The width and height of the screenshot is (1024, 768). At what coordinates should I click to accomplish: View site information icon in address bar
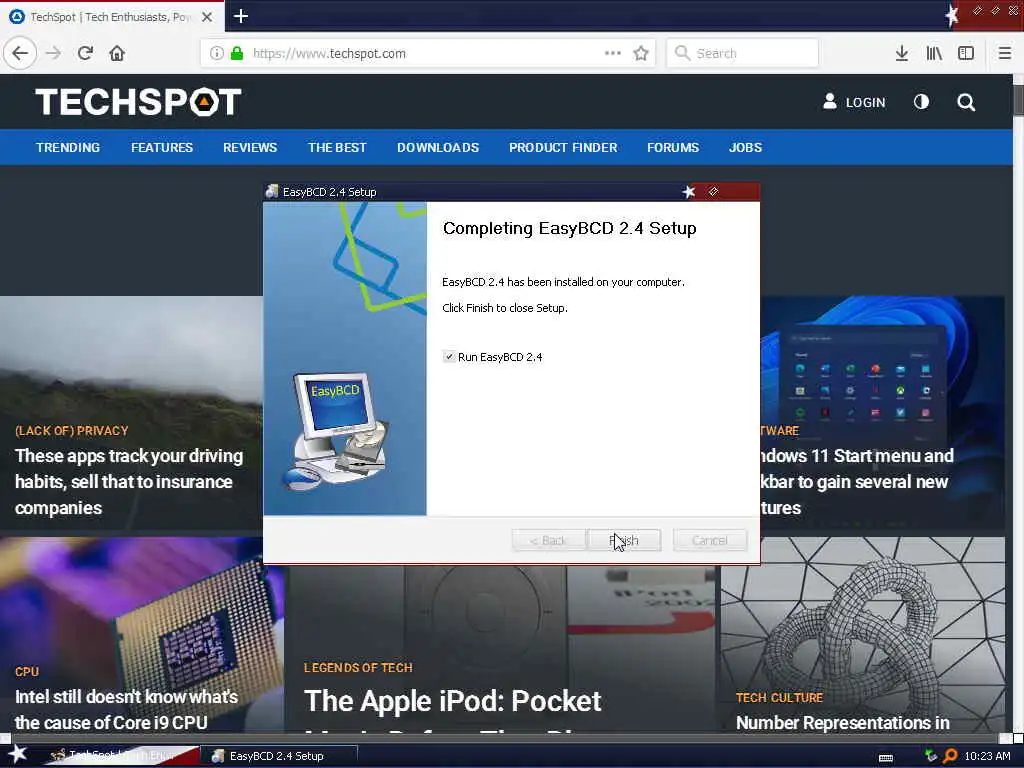(216, 53)
